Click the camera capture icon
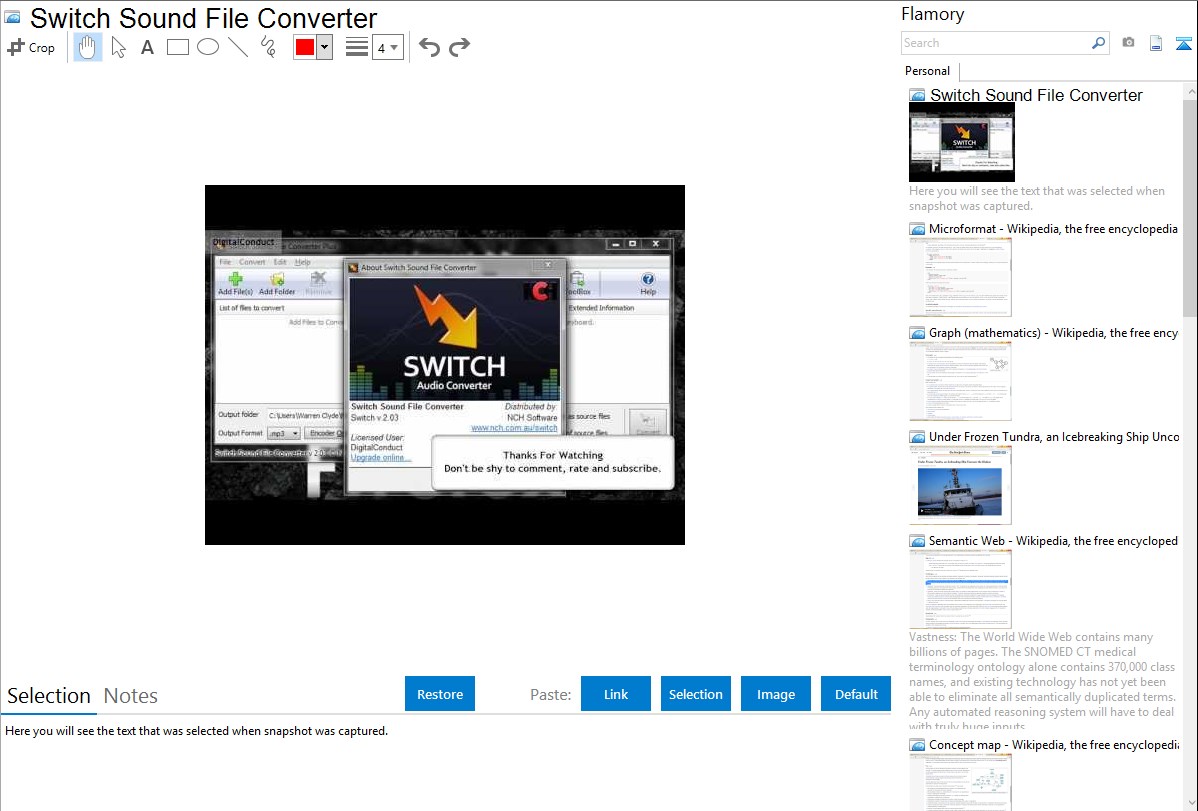 1128,43
